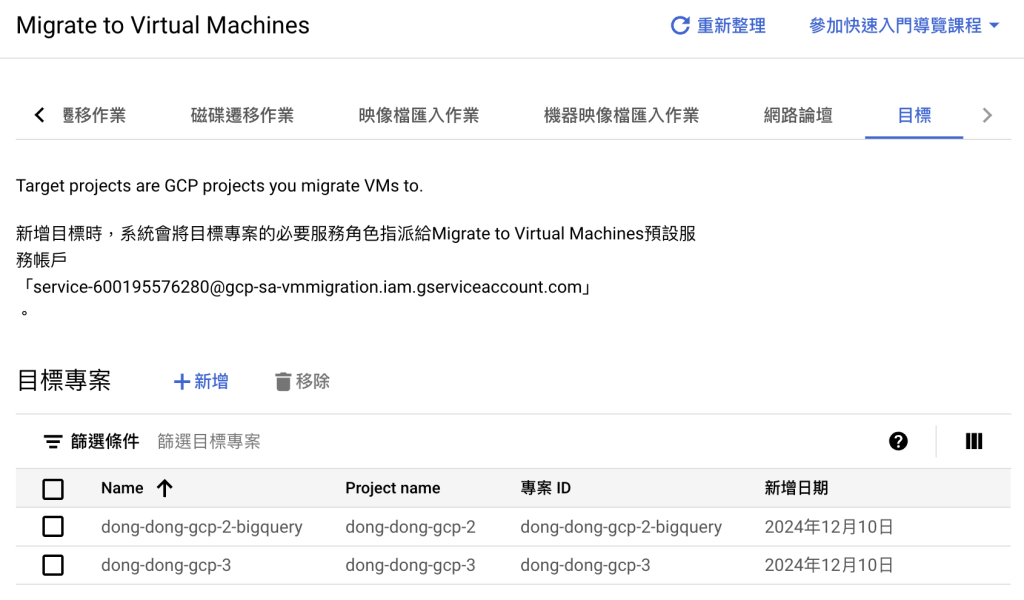Click the dong-dong-gcp-2-bigquery name cell
The height and width of the screenshot is (600, 1024).
202,527
